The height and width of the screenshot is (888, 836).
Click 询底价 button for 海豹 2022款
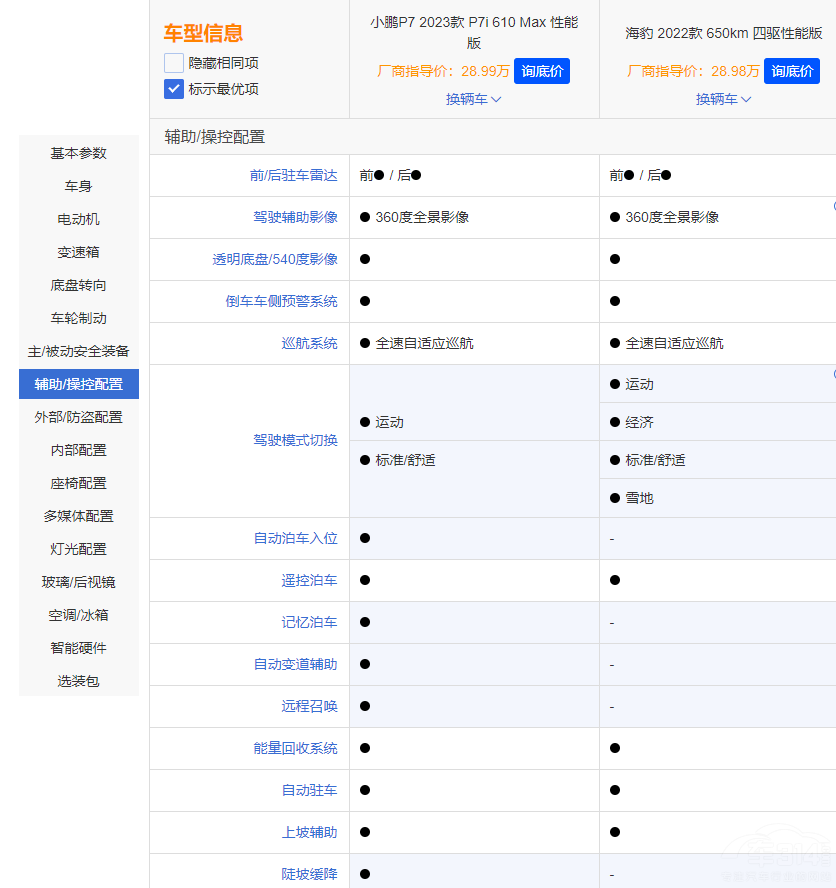pyautogui.click(x=791, y=71)
